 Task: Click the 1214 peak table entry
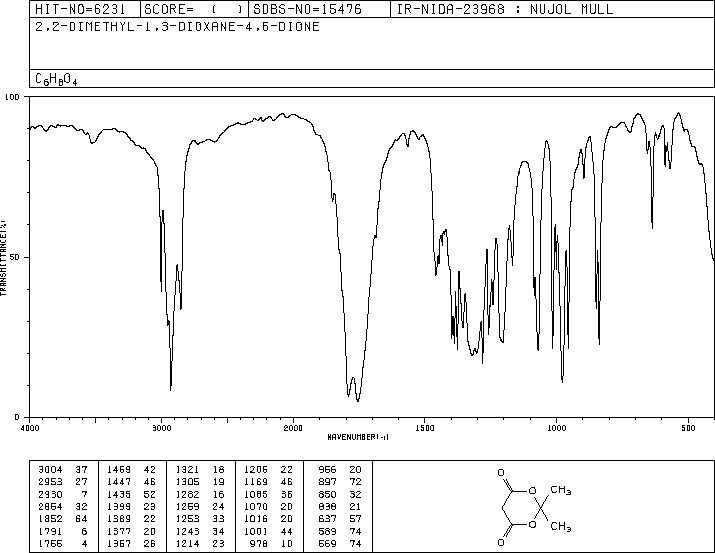coord(200,543)
